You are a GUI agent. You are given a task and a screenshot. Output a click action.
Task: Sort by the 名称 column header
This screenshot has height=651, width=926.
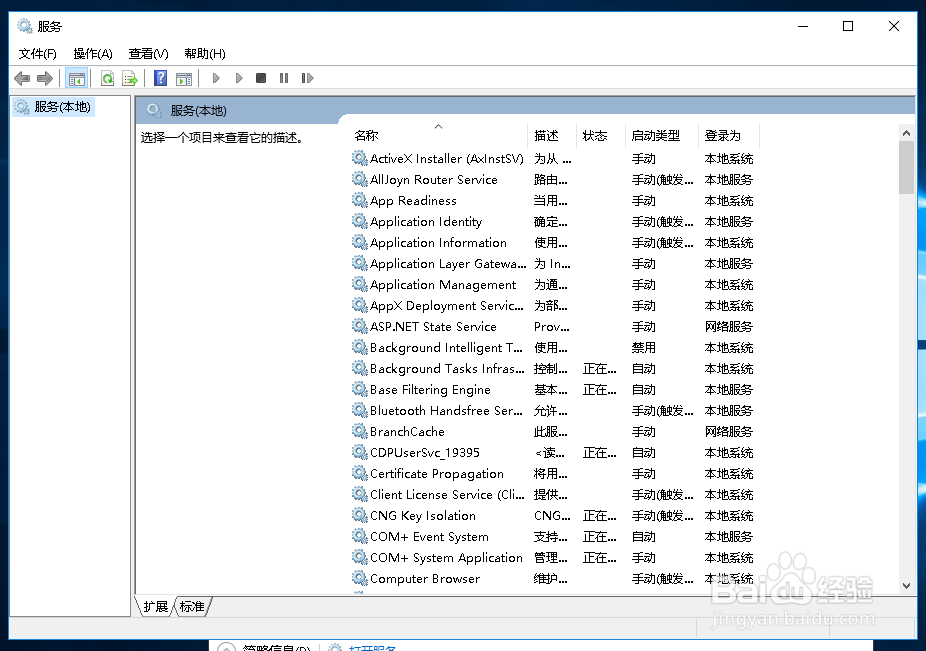point(438,136)
